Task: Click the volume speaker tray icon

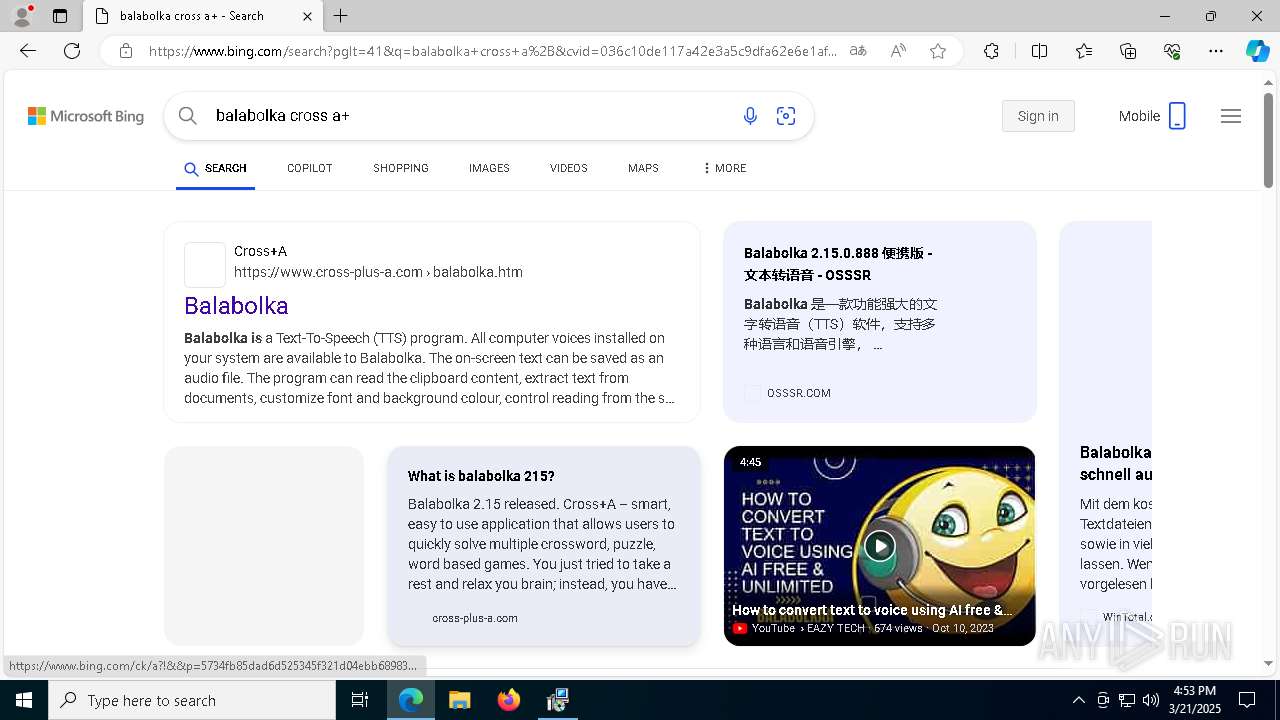Action: 1151,700
